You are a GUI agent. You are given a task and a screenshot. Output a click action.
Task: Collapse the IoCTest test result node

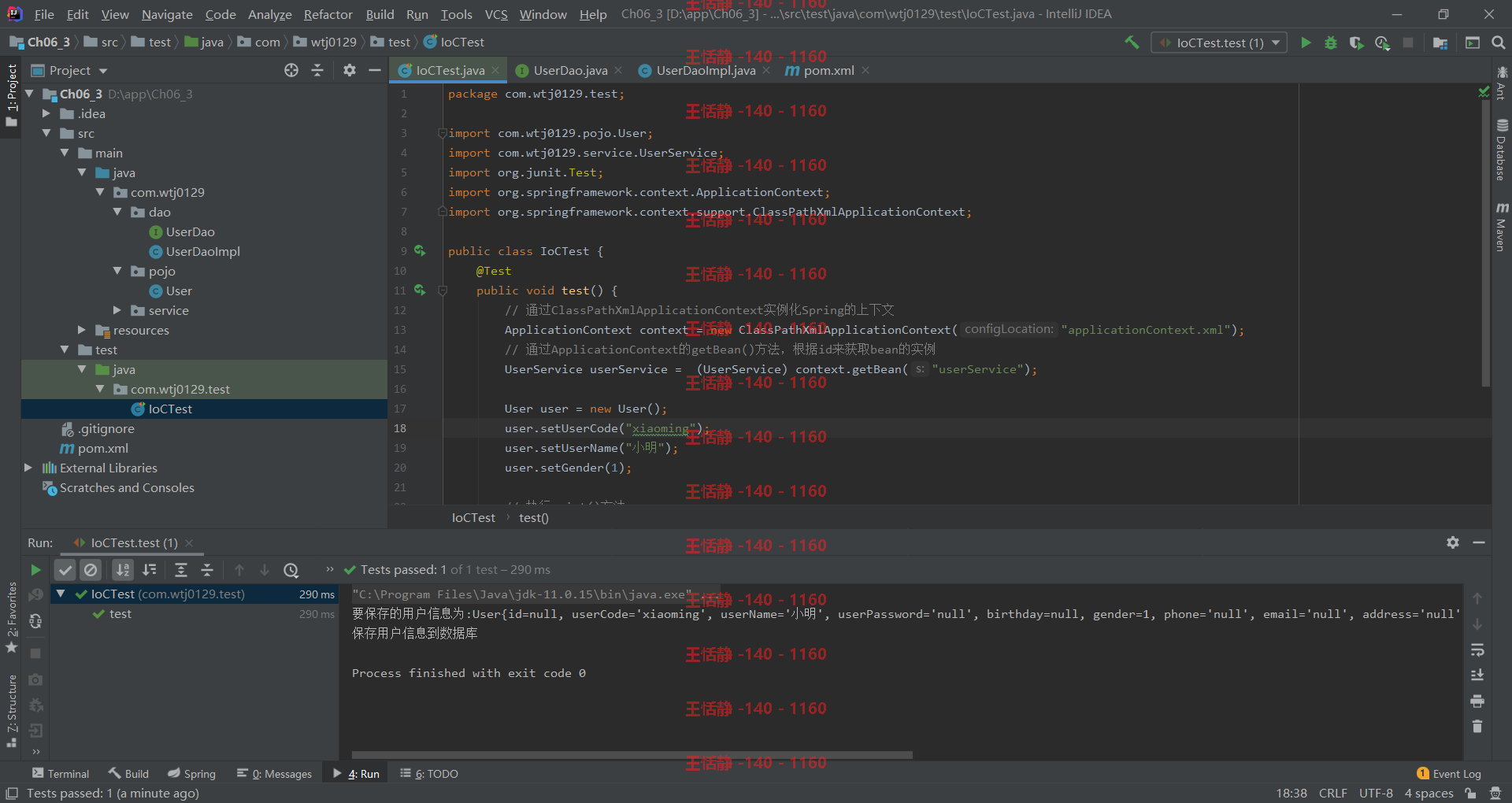61,594
